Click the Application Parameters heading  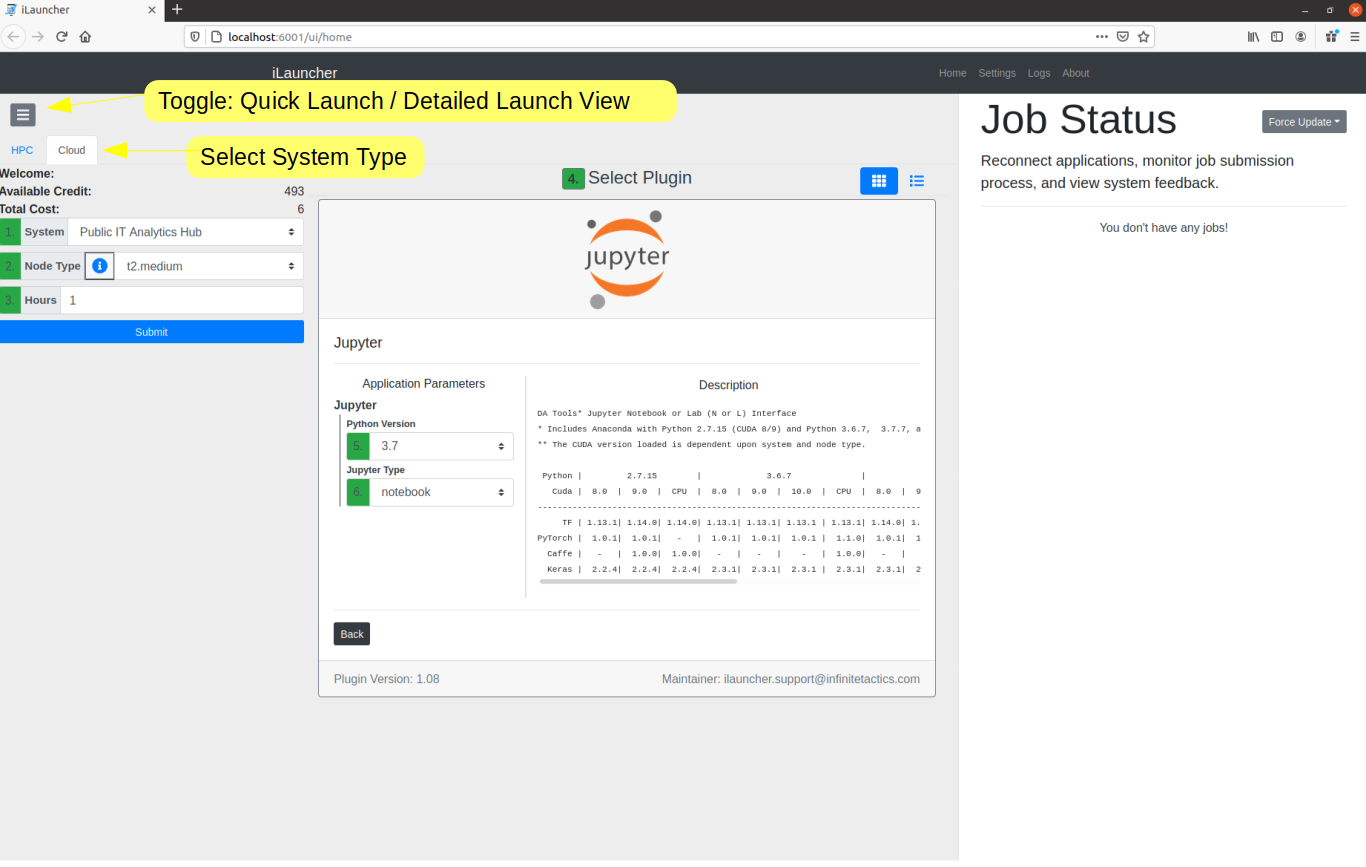[424, 384]
